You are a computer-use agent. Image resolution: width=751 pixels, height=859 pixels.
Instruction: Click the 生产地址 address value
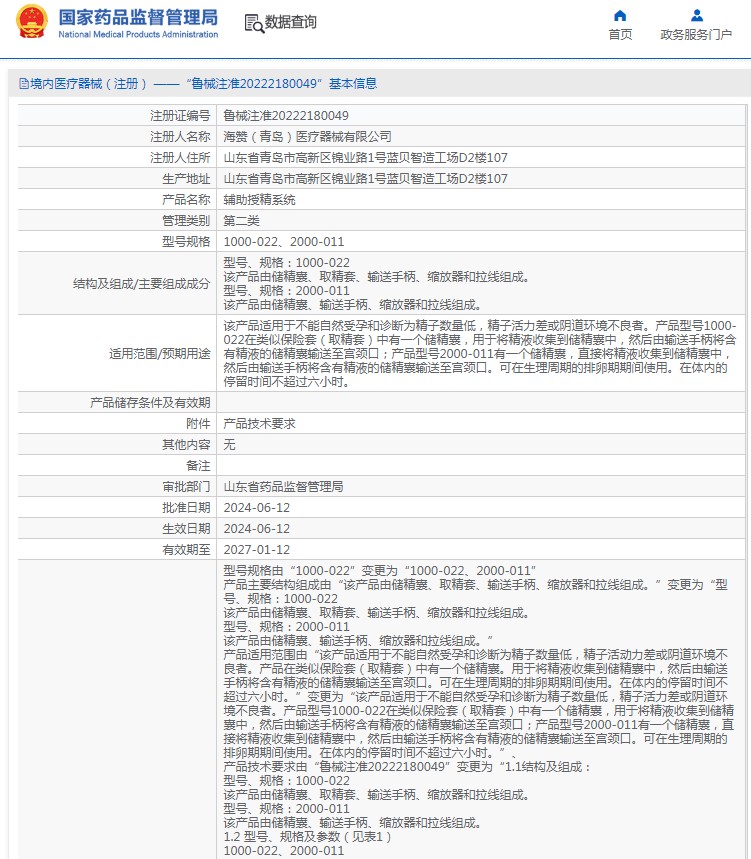pos(365,179)
